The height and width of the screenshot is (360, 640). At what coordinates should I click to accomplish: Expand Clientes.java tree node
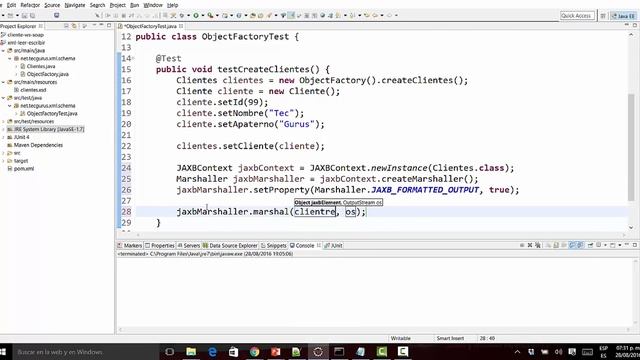pyautogui.click(x=17, y=66)
